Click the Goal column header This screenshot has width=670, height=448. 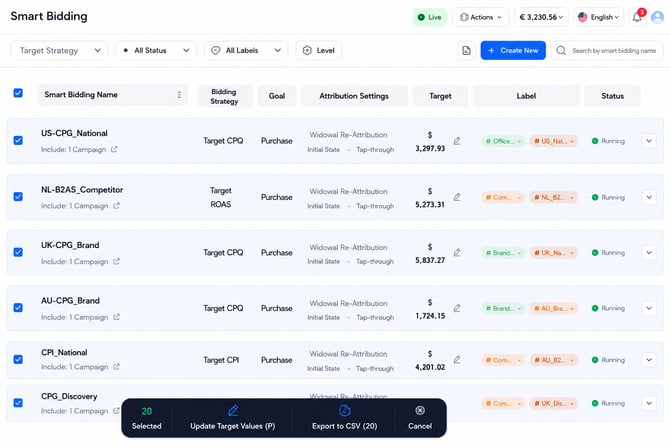pos(277,96)
